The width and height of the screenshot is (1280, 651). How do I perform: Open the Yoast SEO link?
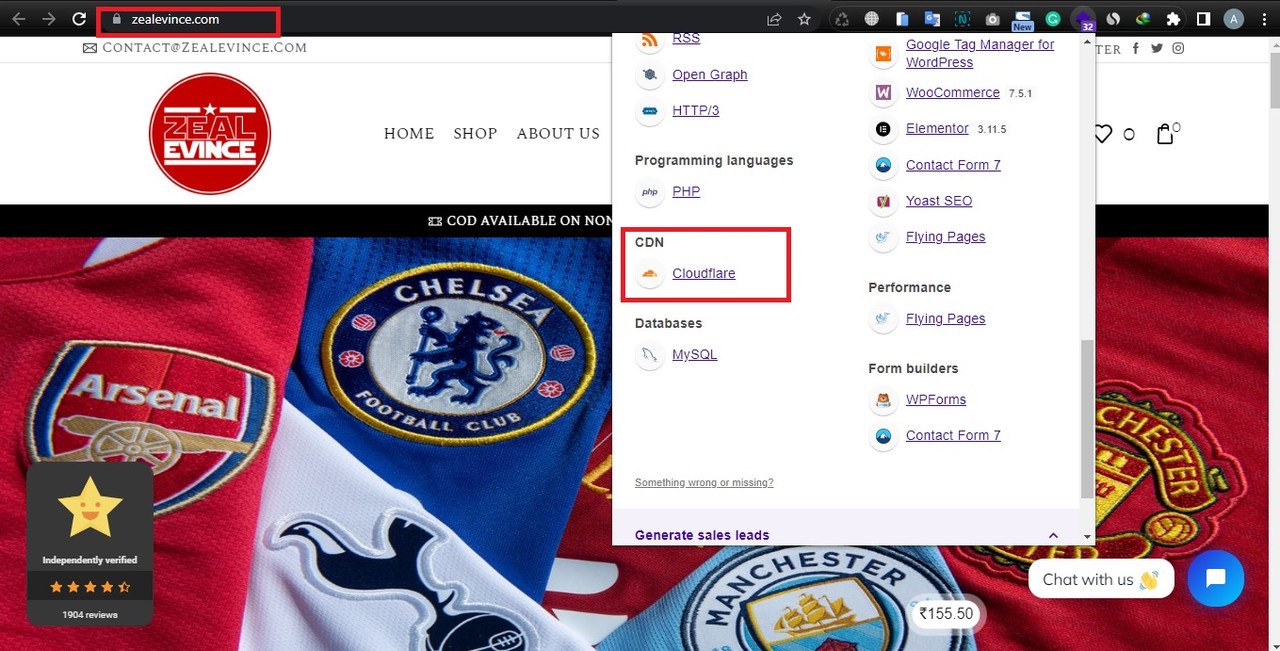(939, 201)
